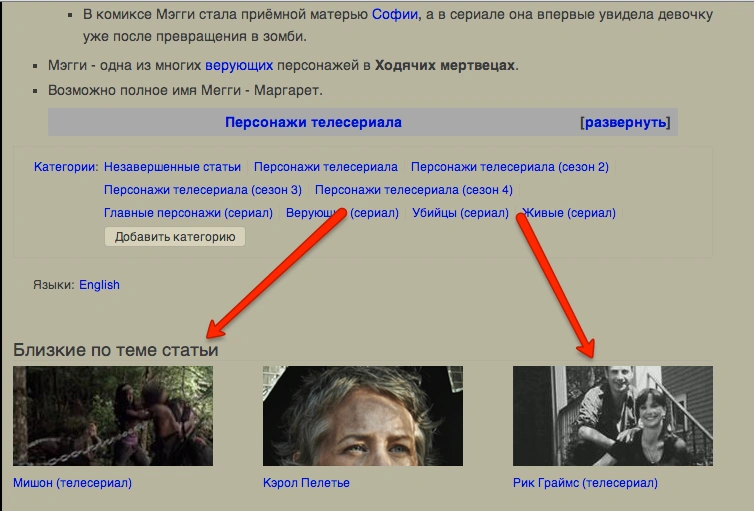
Task: Click the Мишон article thumbnail image
Action: [113, 416]
